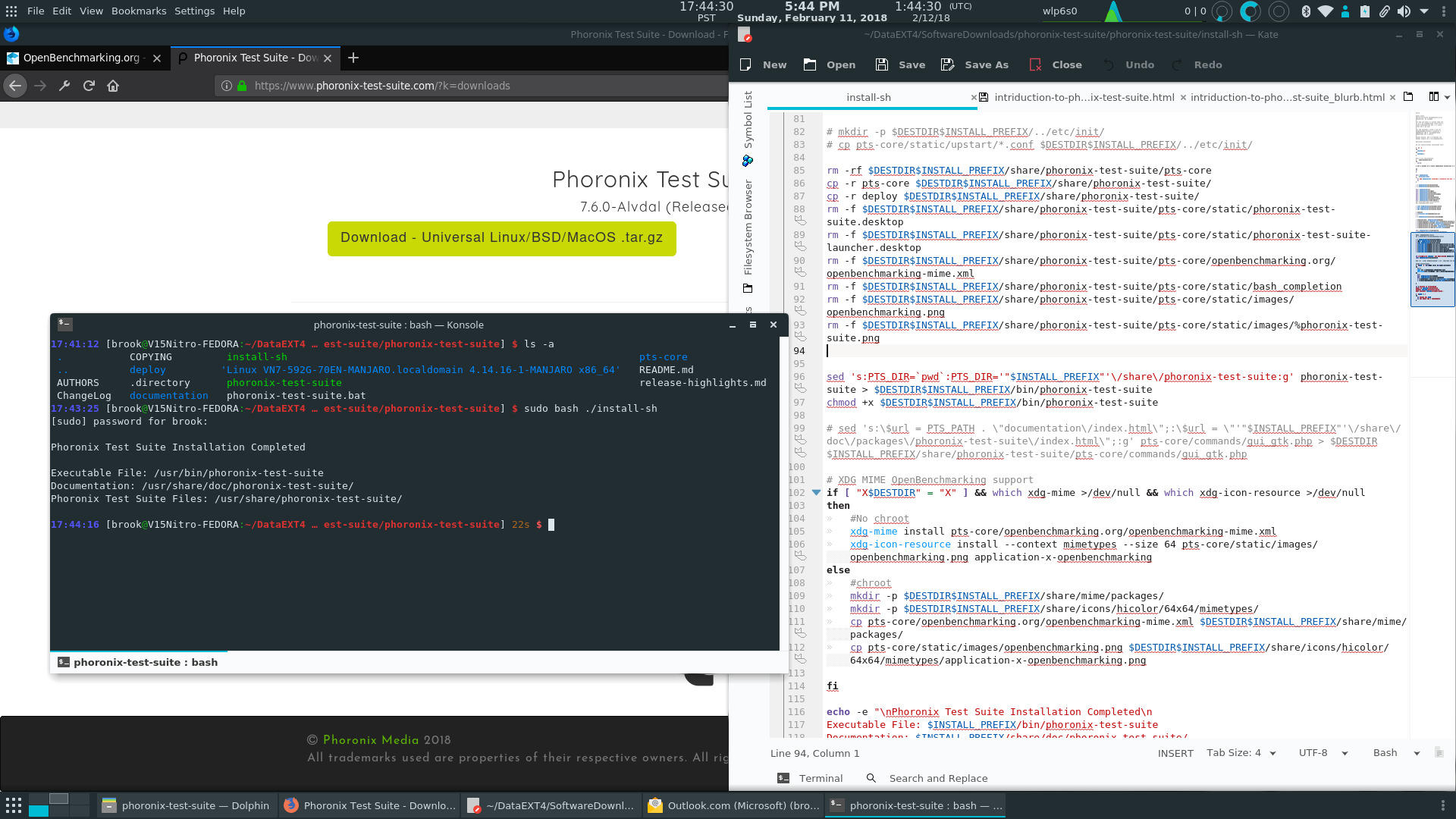Click the volume speaker tray icon

[1404, 11]
